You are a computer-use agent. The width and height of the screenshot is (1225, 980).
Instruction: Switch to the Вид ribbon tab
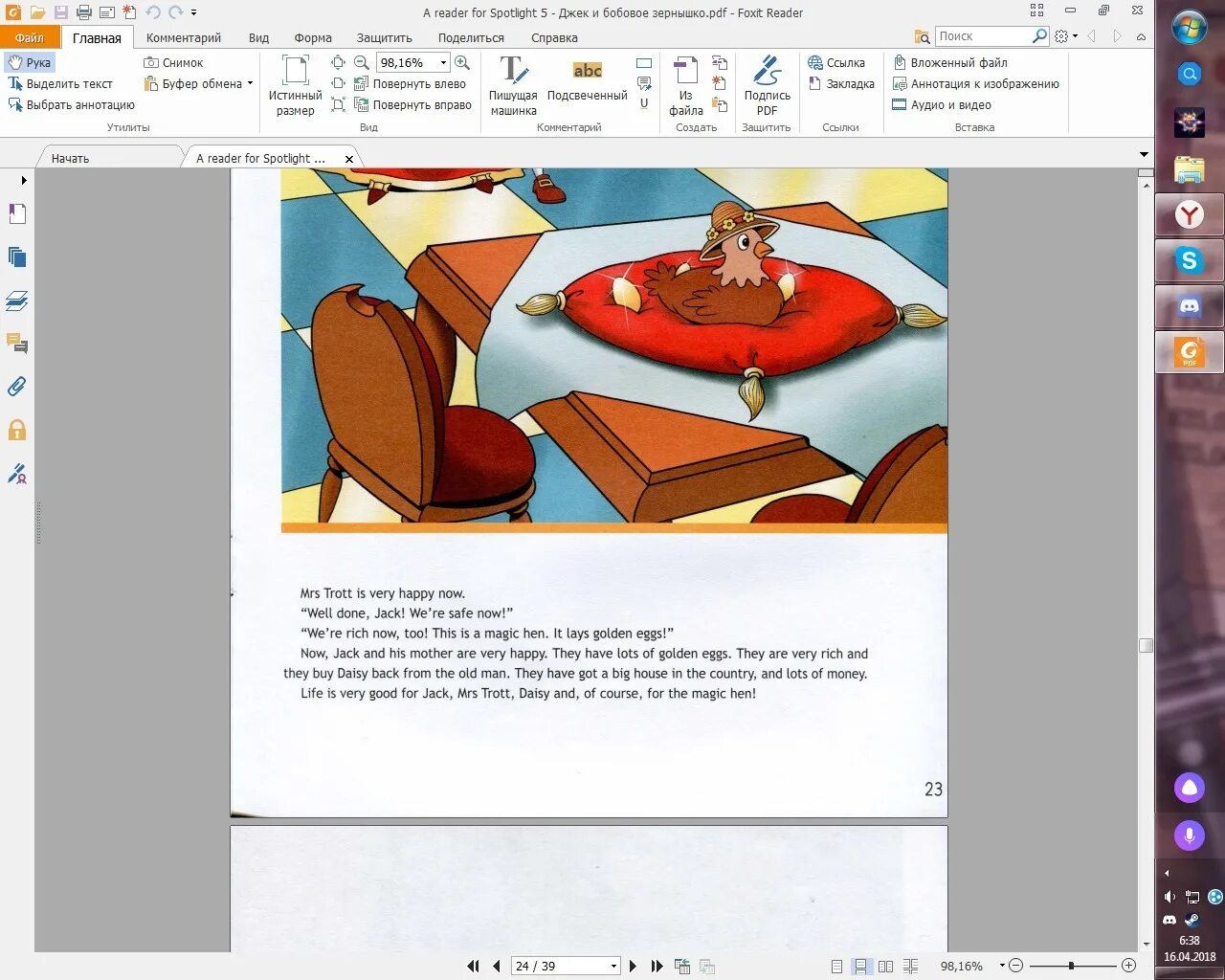[x=258, y=37]
